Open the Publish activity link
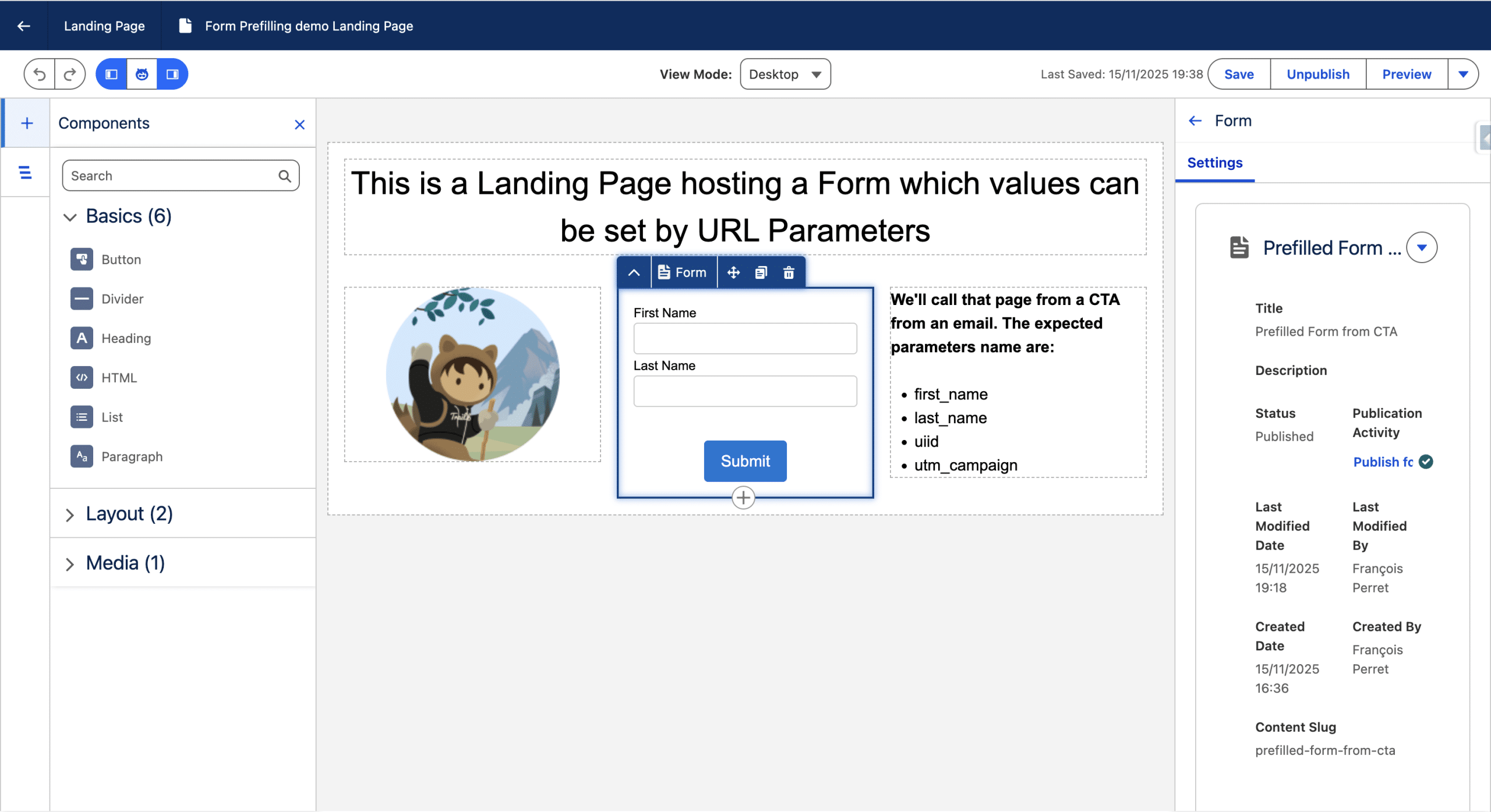This screenshot has height=812, width=1491. 1383,462
